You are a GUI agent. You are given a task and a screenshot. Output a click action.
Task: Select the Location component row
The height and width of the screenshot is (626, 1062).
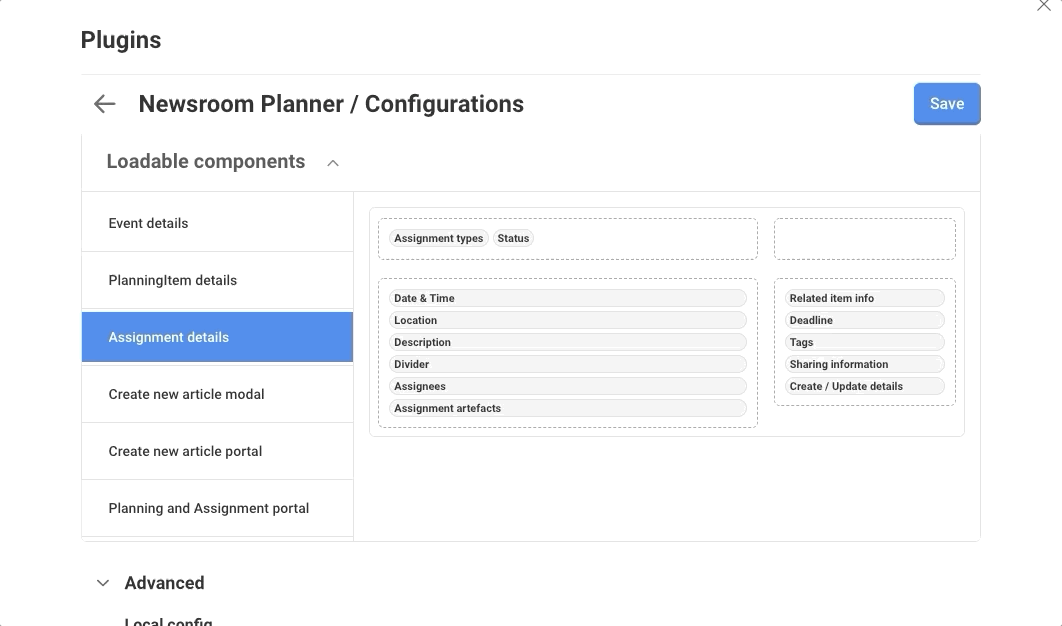(x=567, y=320)
